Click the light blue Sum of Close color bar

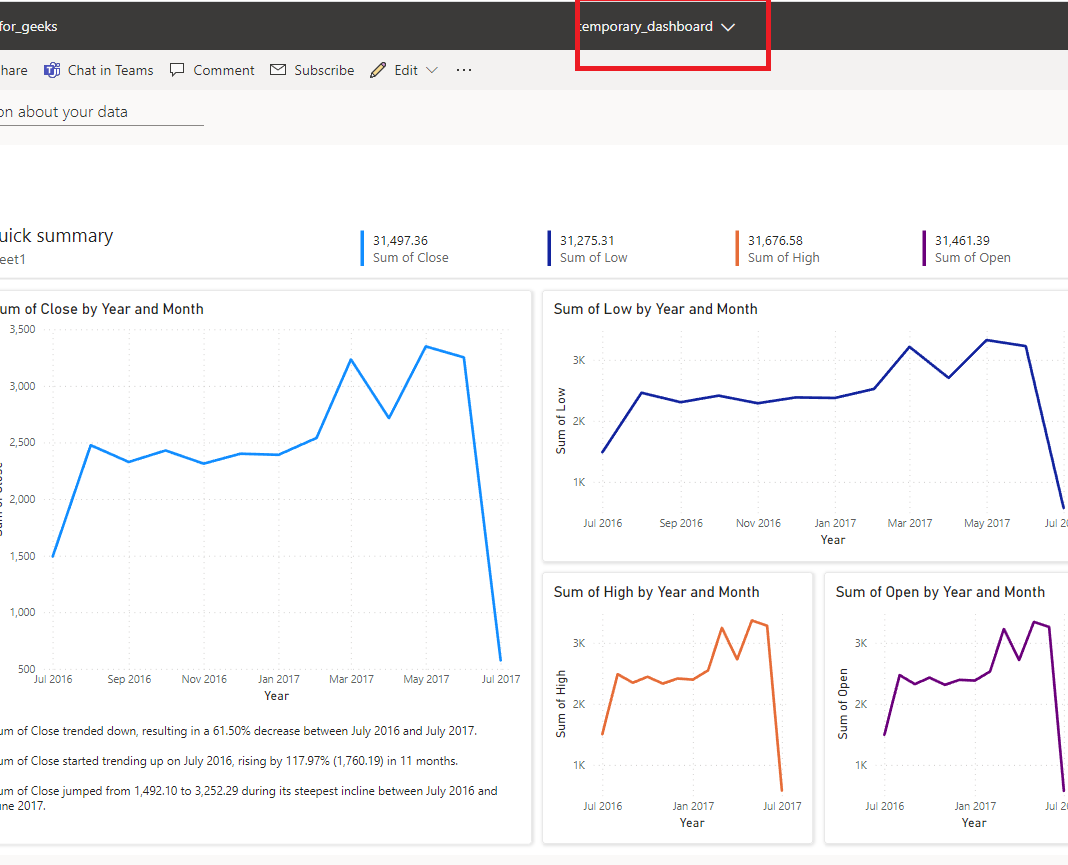point(362,249)
